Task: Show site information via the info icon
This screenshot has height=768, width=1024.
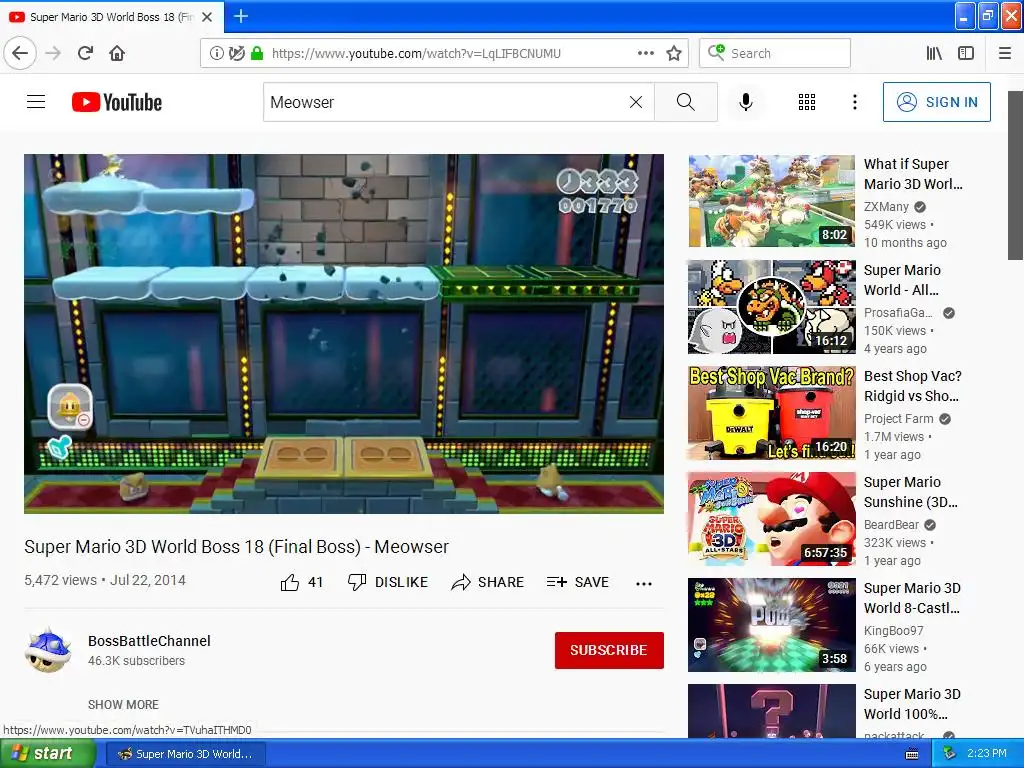Action: click(x=217, y=54)
